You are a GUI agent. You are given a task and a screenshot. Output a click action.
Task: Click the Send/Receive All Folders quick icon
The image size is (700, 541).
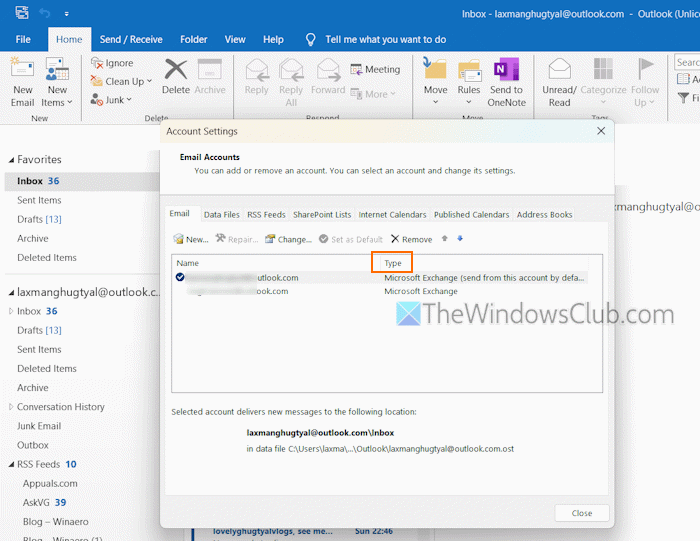point(22,12)
